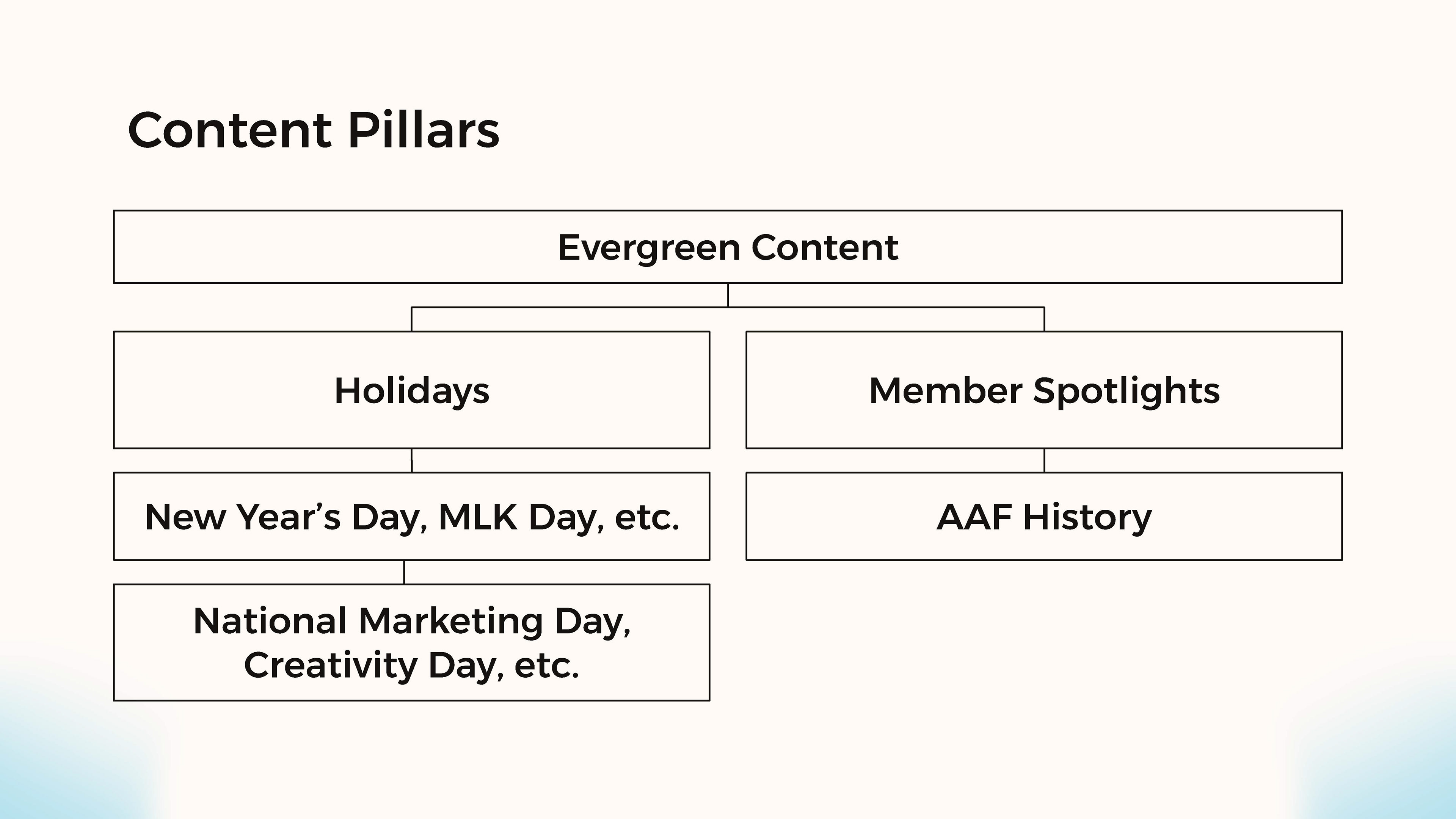Click the New Year's Day, MLK Day box
The image size is (1456, 819).
click(411, 516)
